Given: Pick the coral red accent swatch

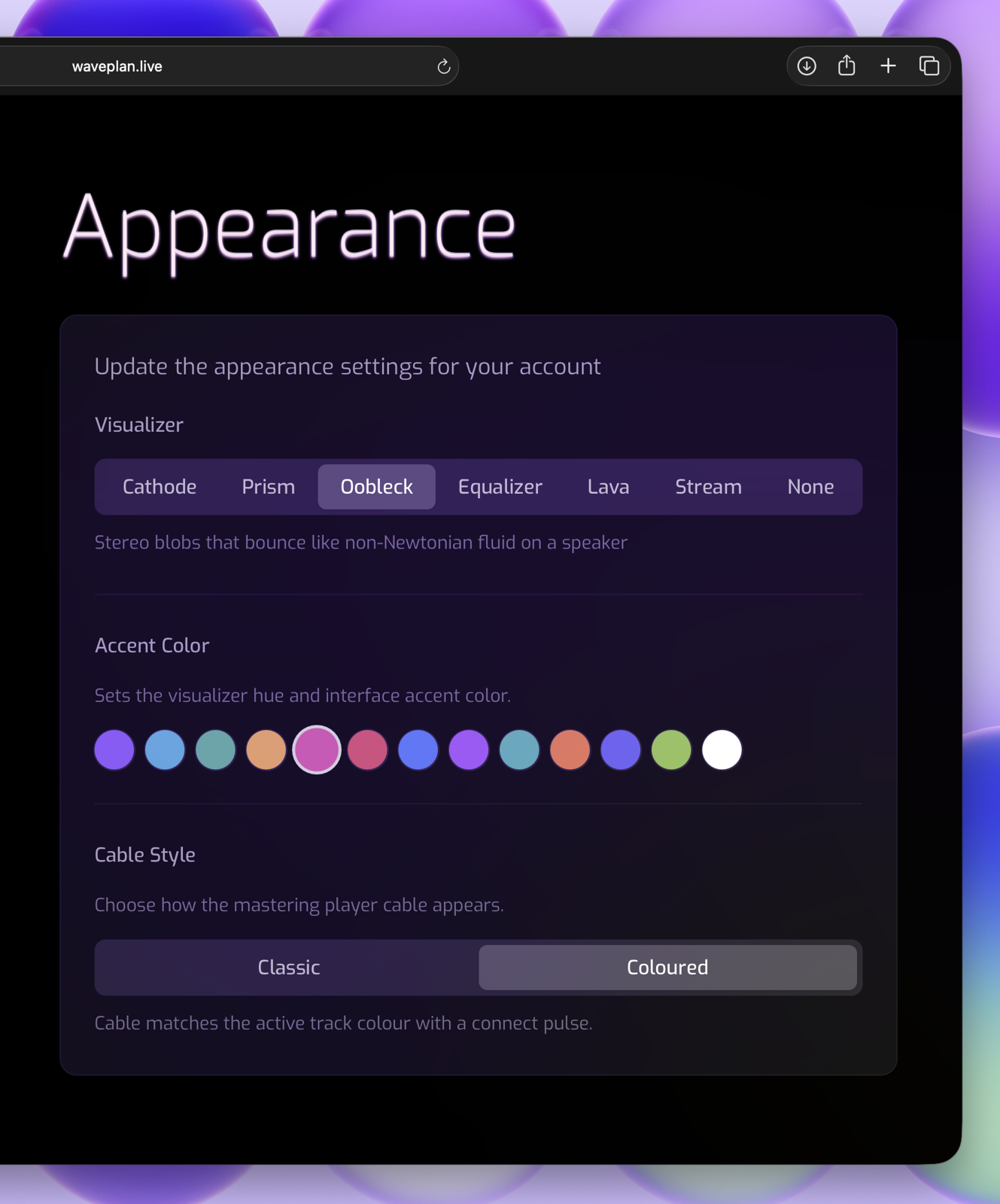Looking at the screenshot, I should click(570, 749).
